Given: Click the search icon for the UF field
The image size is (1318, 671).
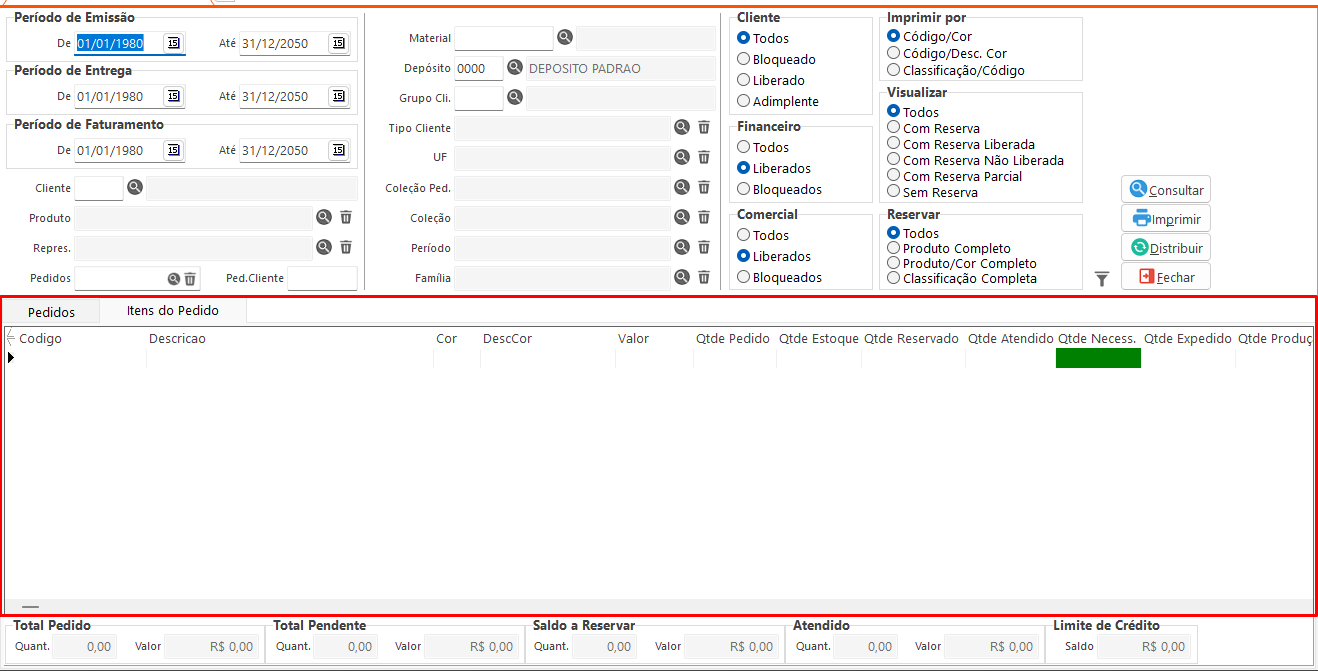Looking at the screenshot, I should click(x=682, y=158).
